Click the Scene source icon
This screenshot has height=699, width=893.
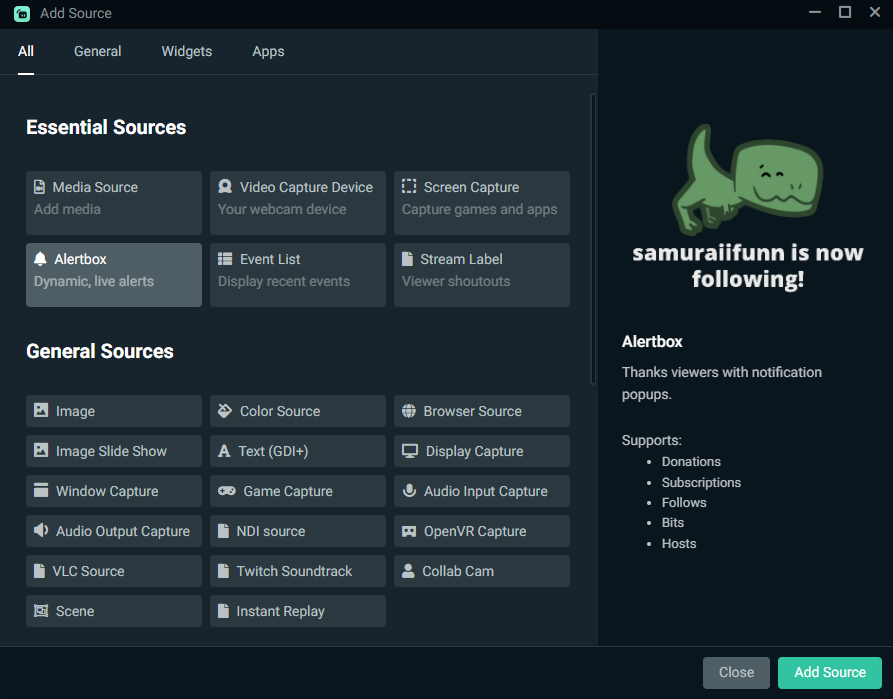41,611
